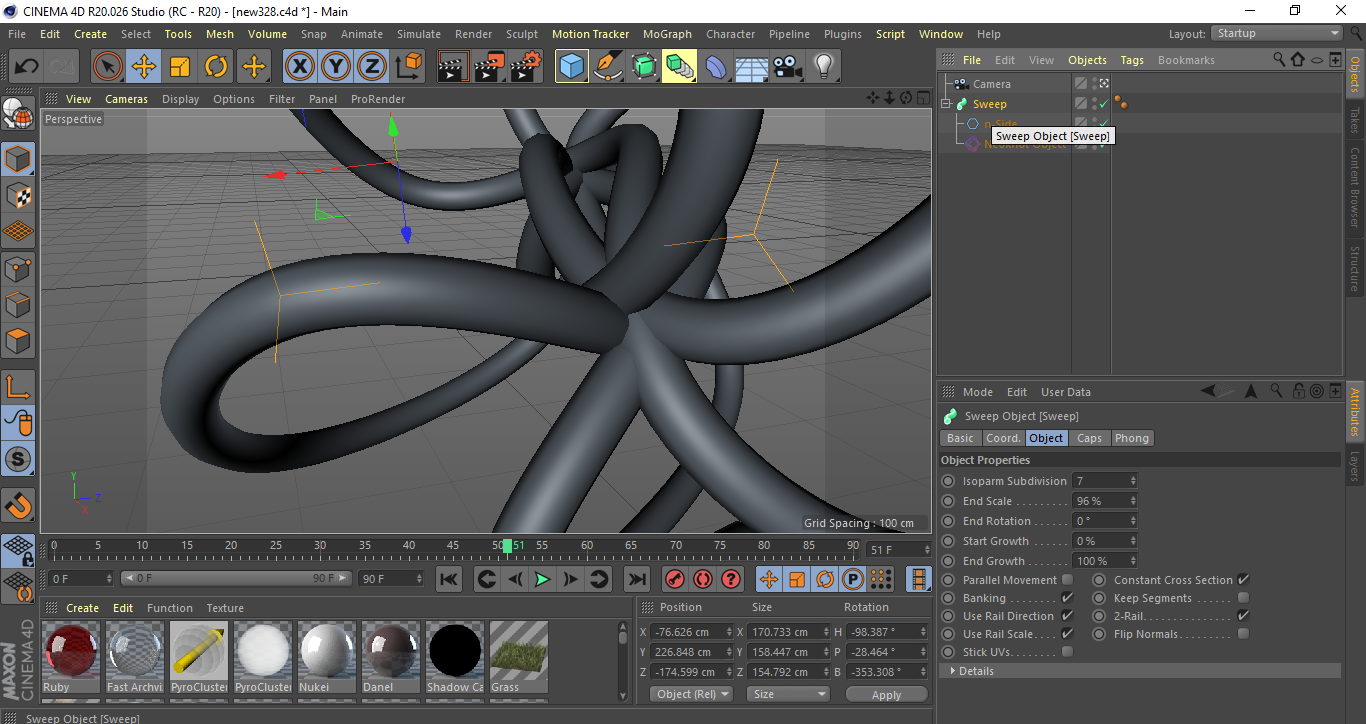Go to start of animation

coord(449,579)
